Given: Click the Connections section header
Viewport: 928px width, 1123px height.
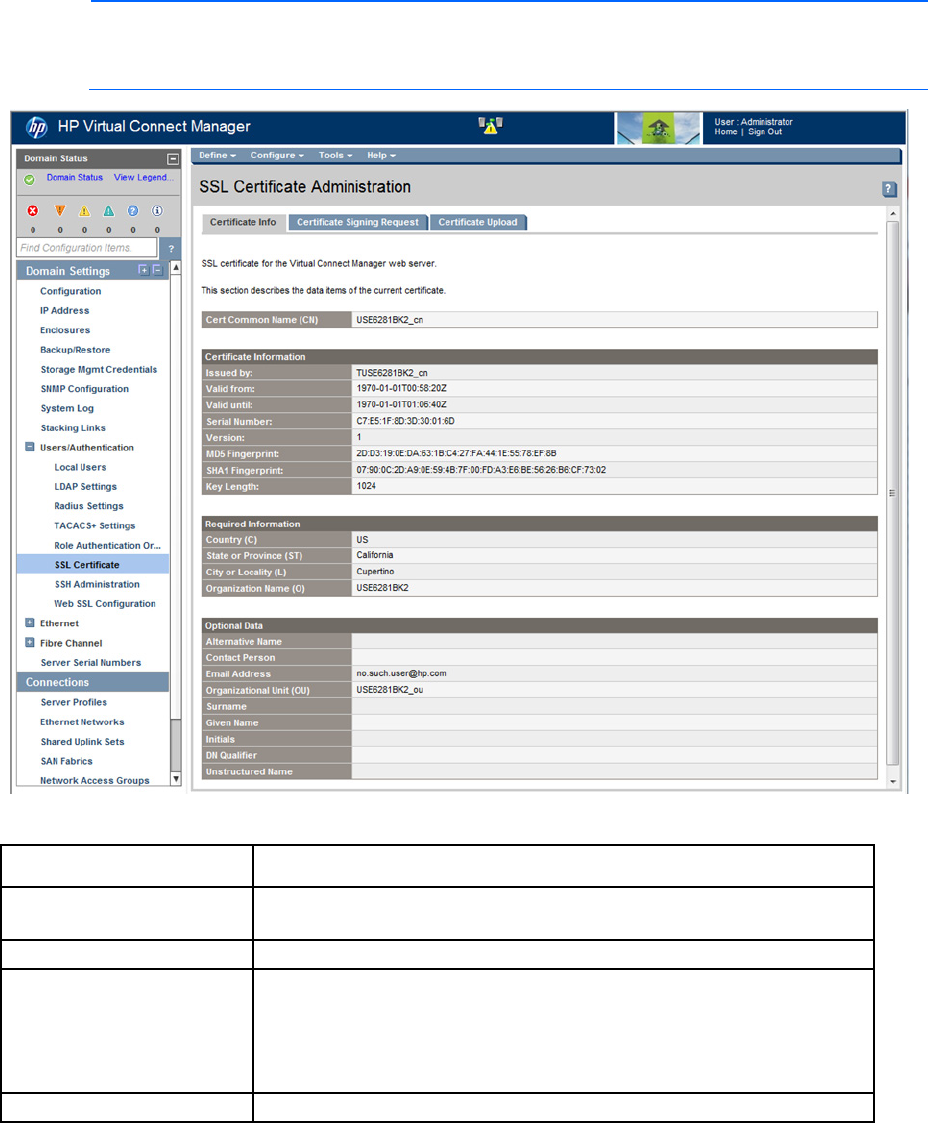Looking at the screenshot, I should coord(92,683).
